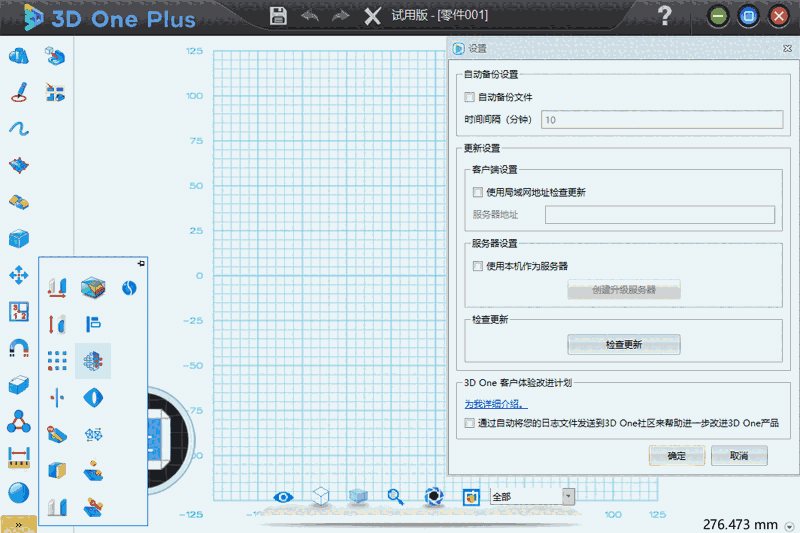This screenshot has width=800, height=533.
Task: Enable the 自动备份文件 checkbox
Action: 469,97
